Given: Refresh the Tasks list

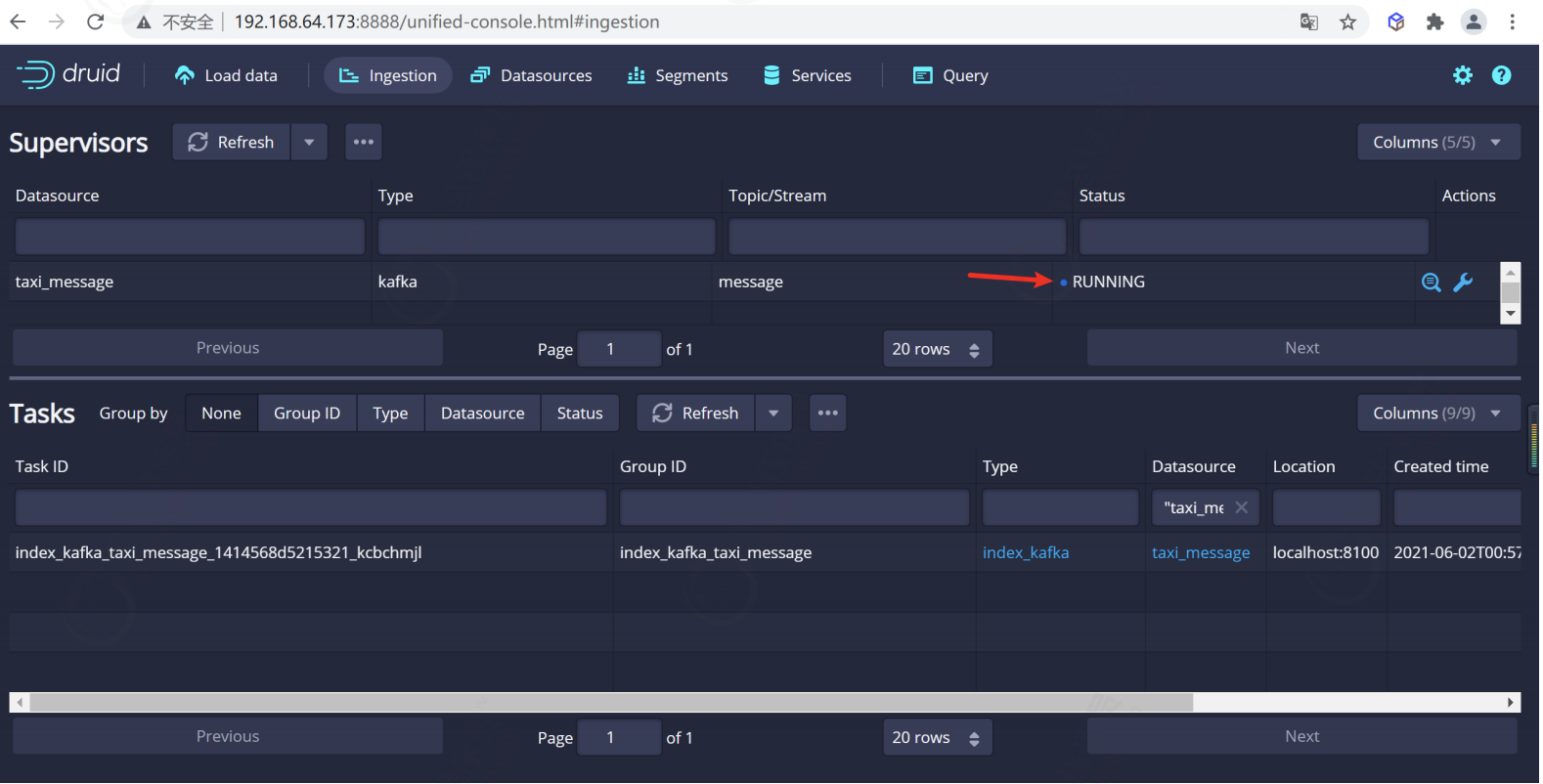Looking at the screenshot, I should point(696,414).
